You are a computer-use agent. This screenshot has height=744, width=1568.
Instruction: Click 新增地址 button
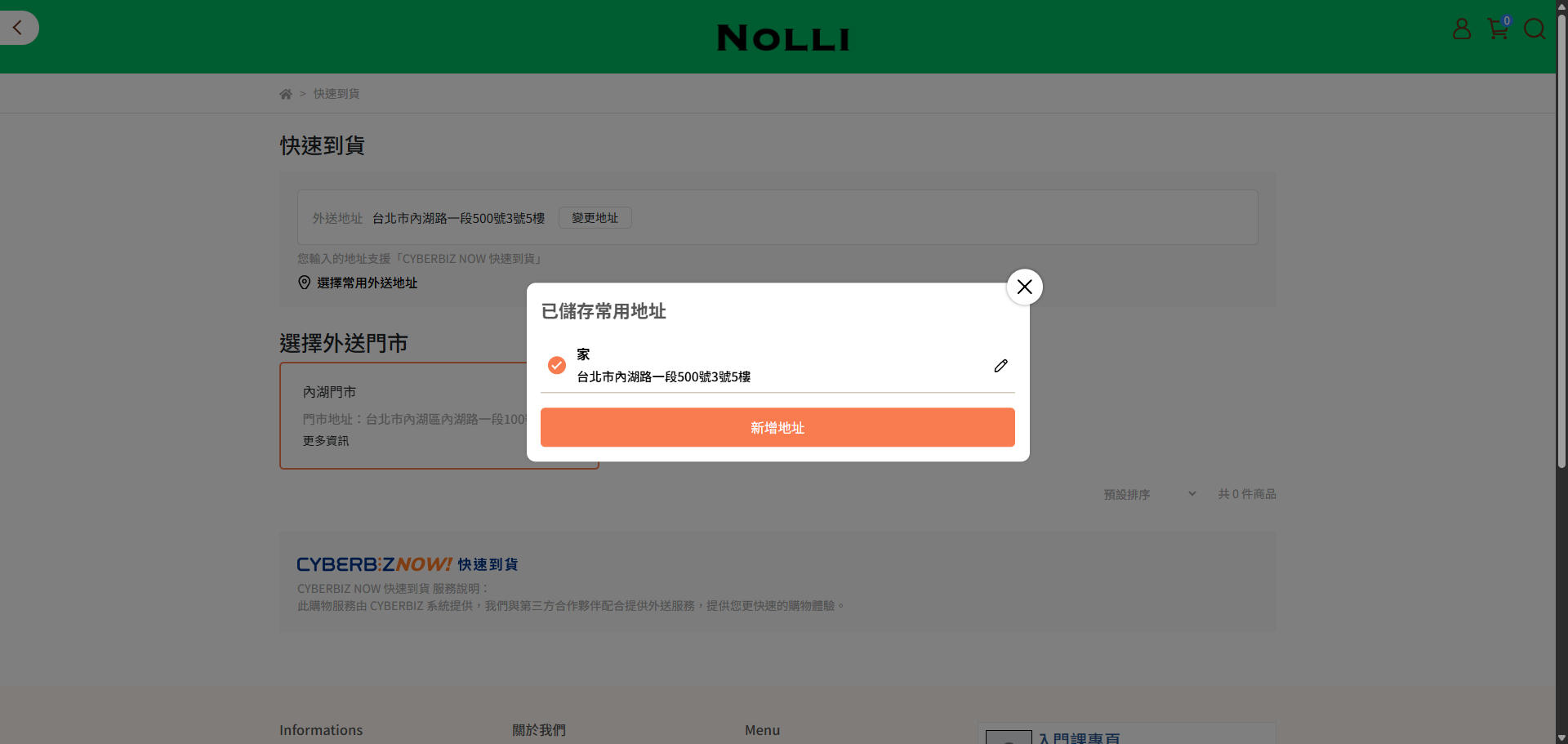pos(777,428)
